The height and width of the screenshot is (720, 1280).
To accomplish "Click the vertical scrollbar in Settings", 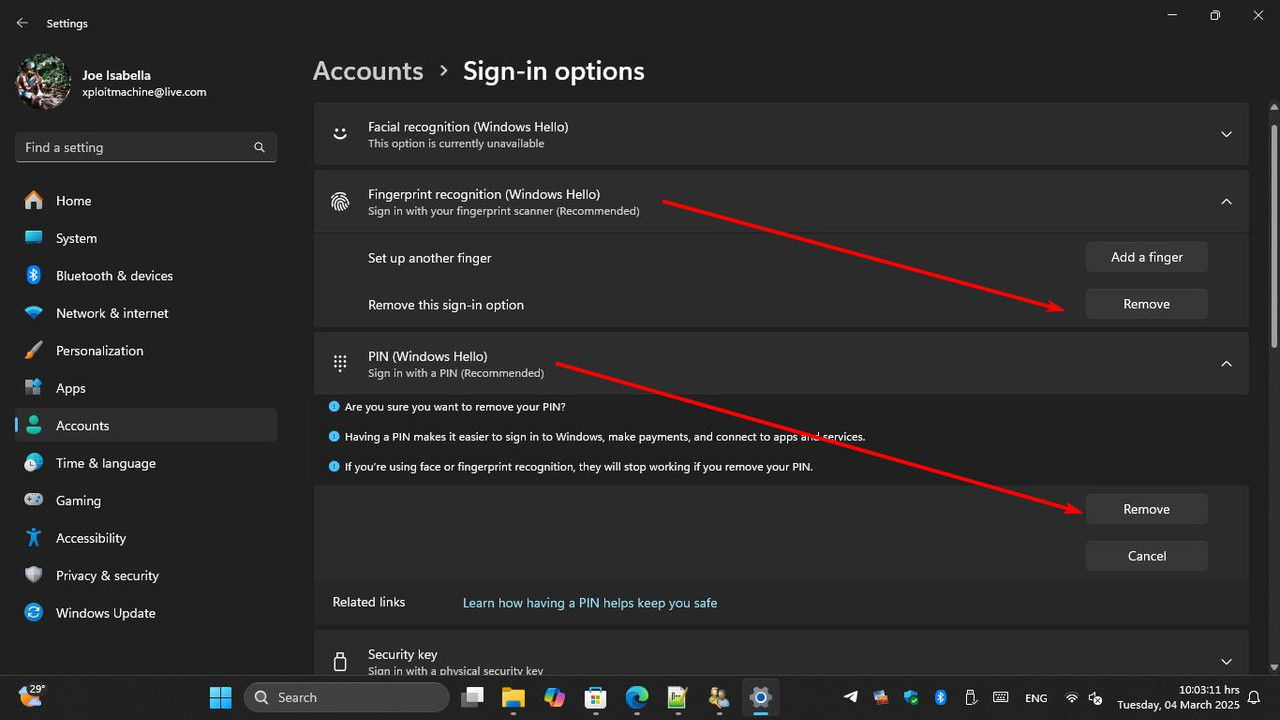I will click(x=1273, y=237).
